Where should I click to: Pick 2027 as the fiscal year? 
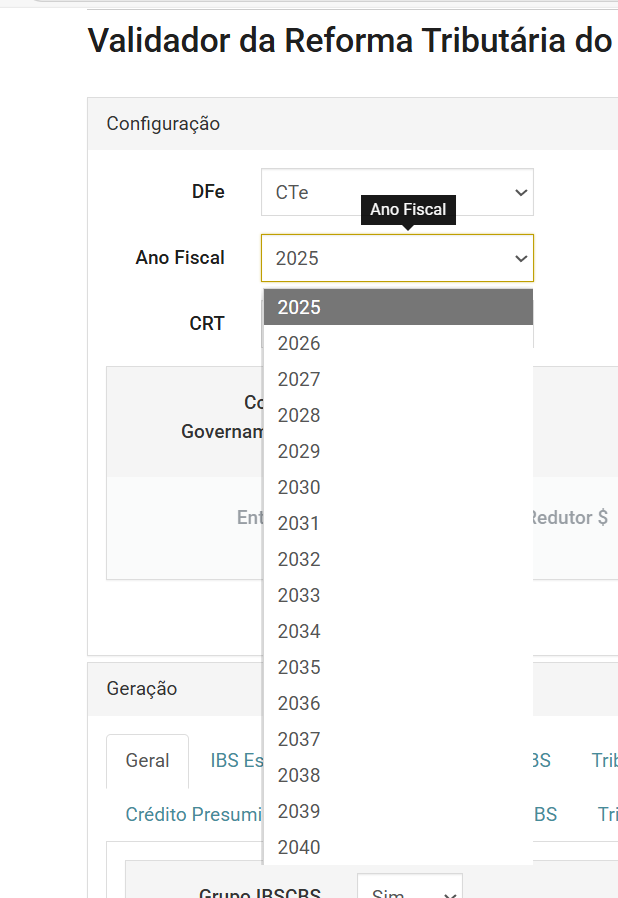pyautogui.click(x=398, y=379)
